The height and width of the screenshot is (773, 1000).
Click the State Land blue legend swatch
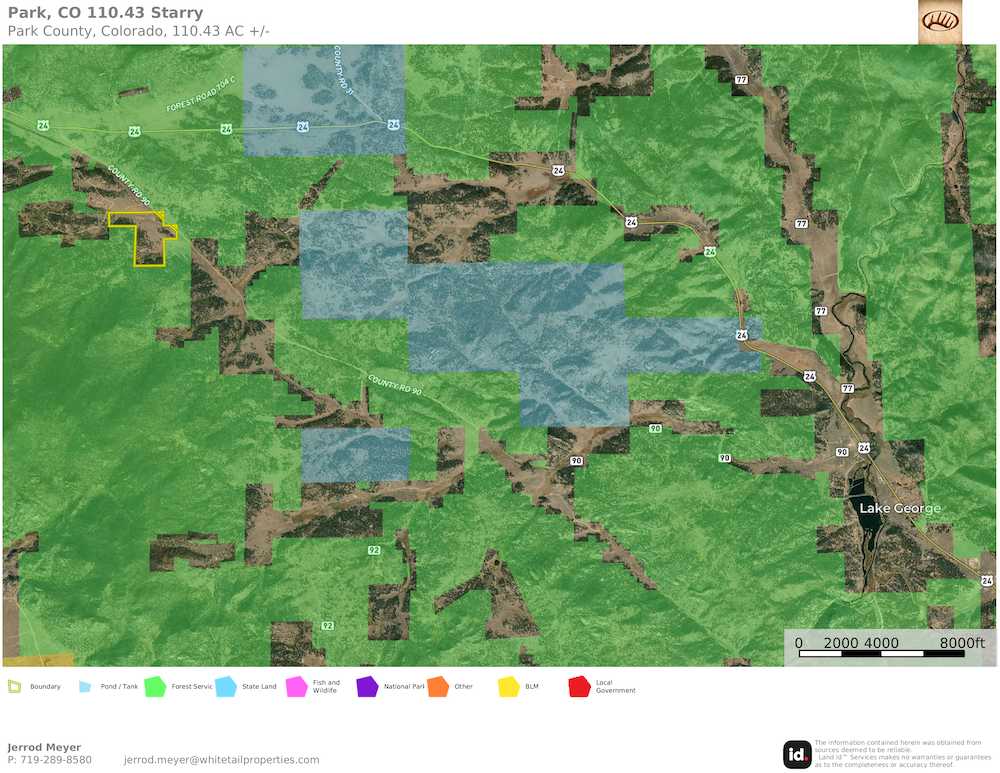click(x=225, y=686)
